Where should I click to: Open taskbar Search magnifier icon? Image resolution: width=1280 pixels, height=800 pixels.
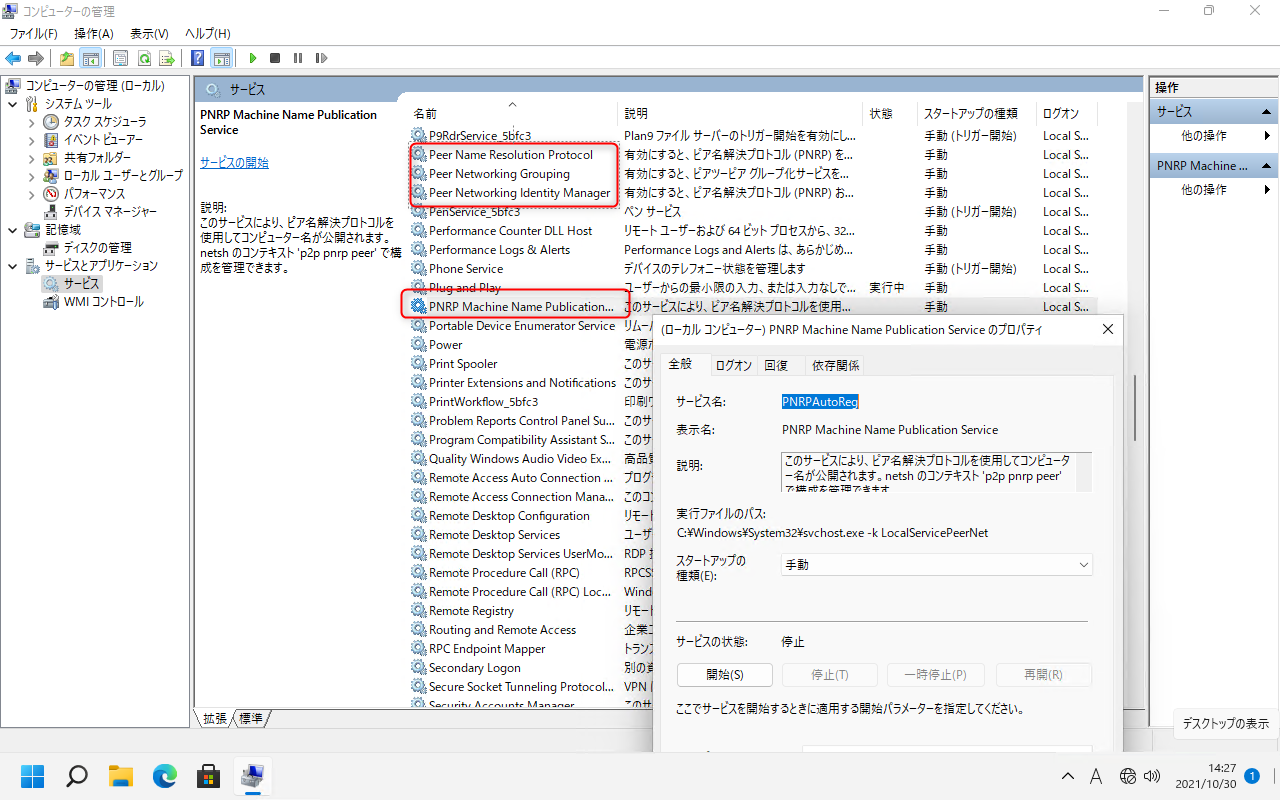pos(77,775)
